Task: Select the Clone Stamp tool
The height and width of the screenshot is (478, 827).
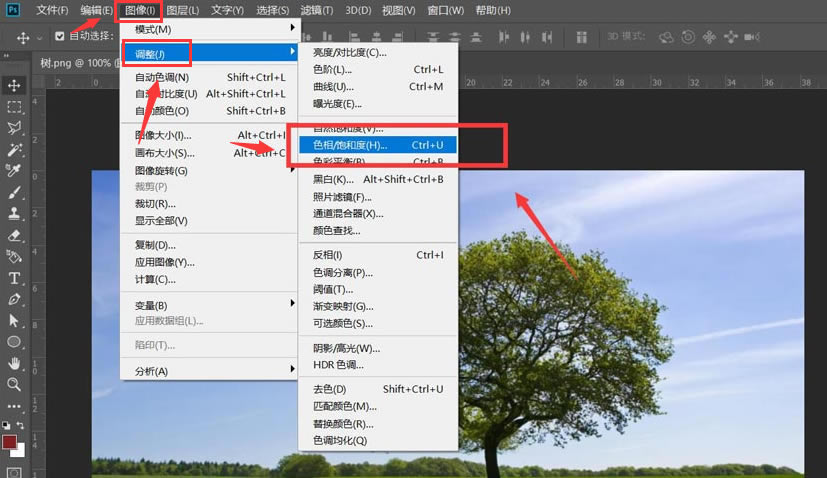Action: pos(14,214)
